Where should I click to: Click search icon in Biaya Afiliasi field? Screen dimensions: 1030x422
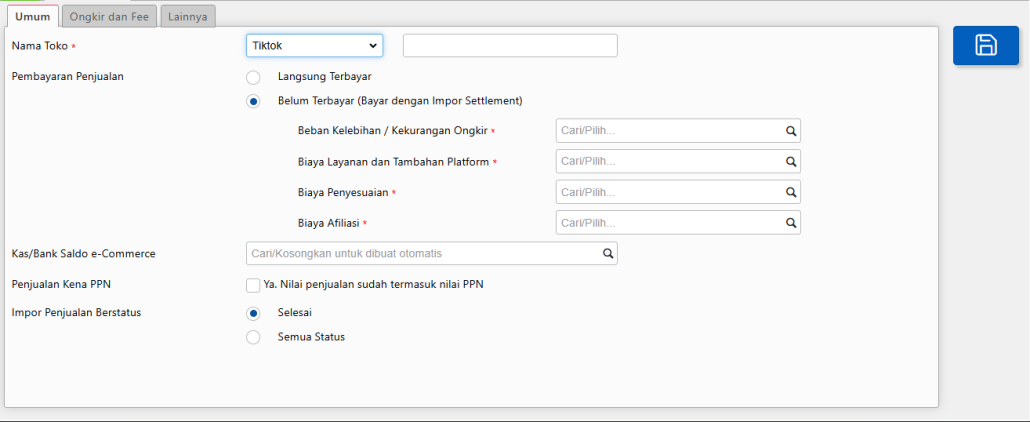click(x=789, y=223)
